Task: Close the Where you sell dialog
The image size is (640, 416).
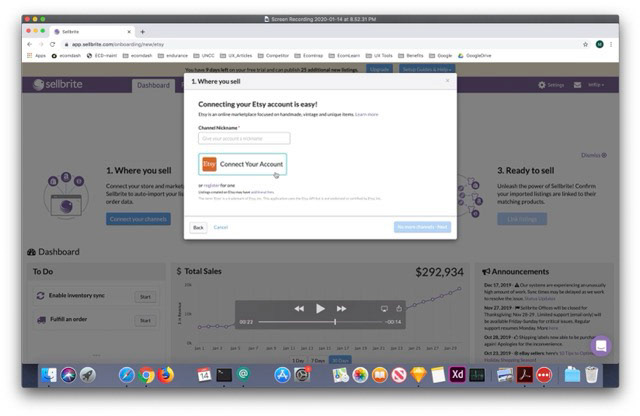Action: [x=447, y=81]
